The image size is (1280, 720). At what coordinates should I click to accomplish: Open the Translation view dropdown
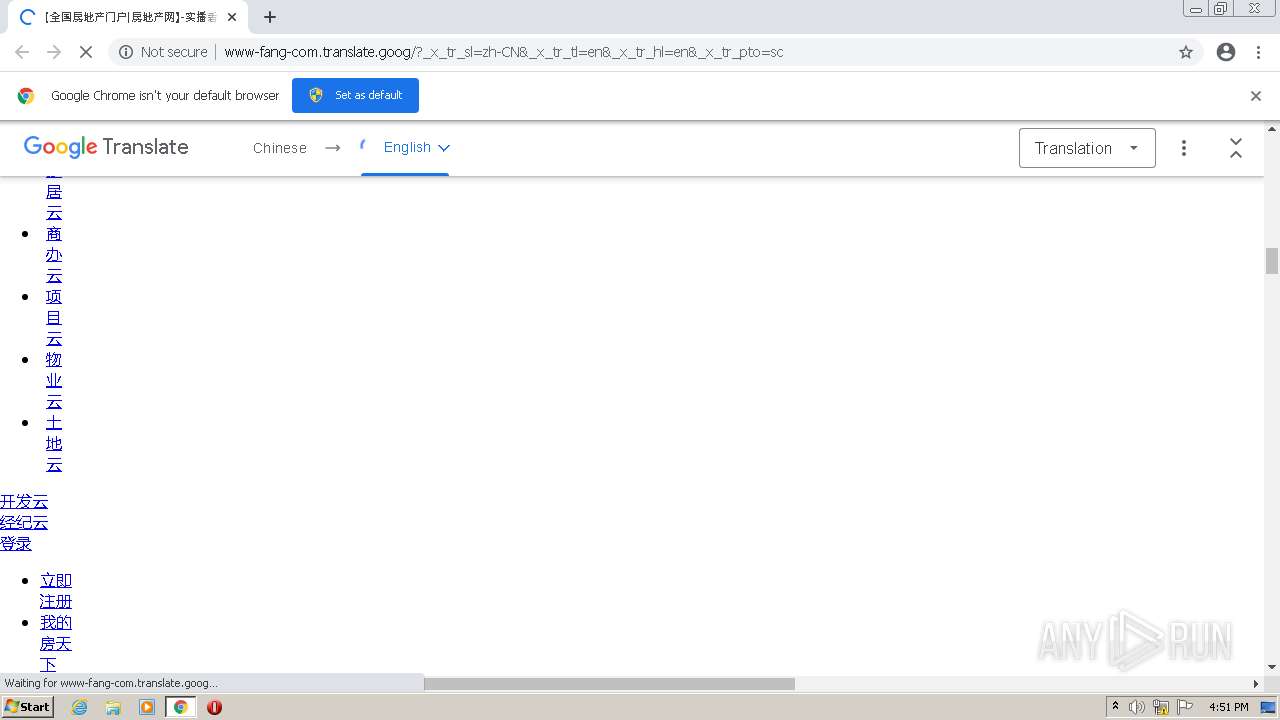1087,148
